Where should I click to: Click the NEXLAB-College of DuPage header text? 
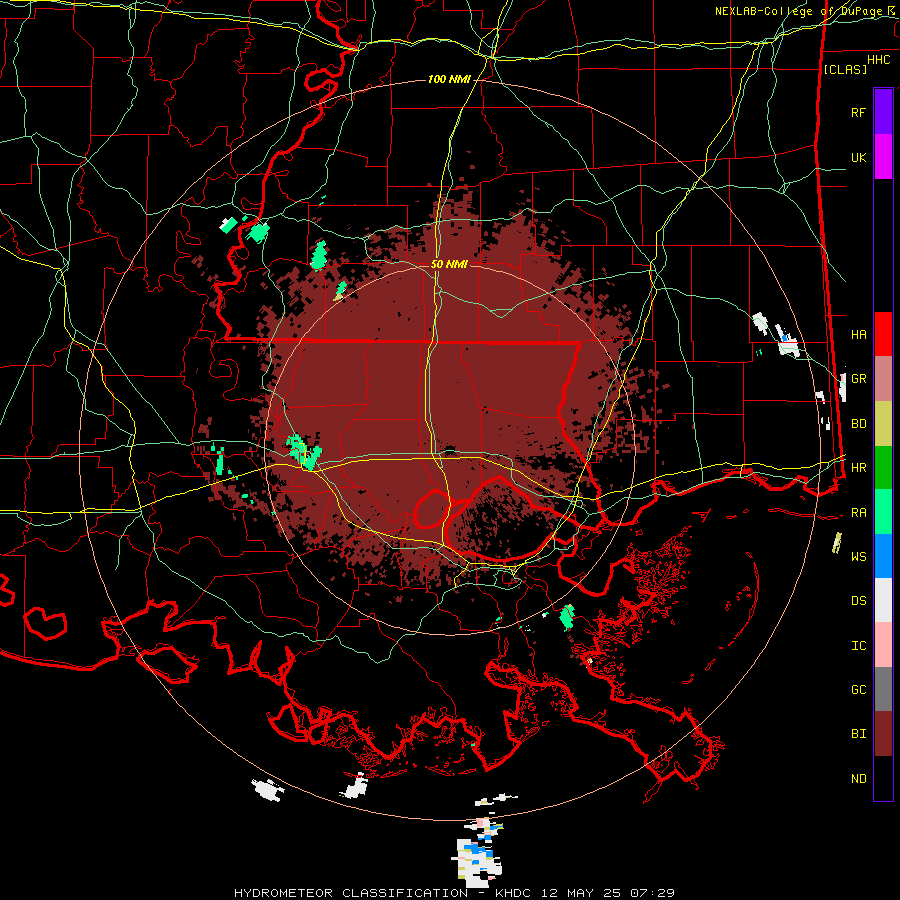(801, 11)
